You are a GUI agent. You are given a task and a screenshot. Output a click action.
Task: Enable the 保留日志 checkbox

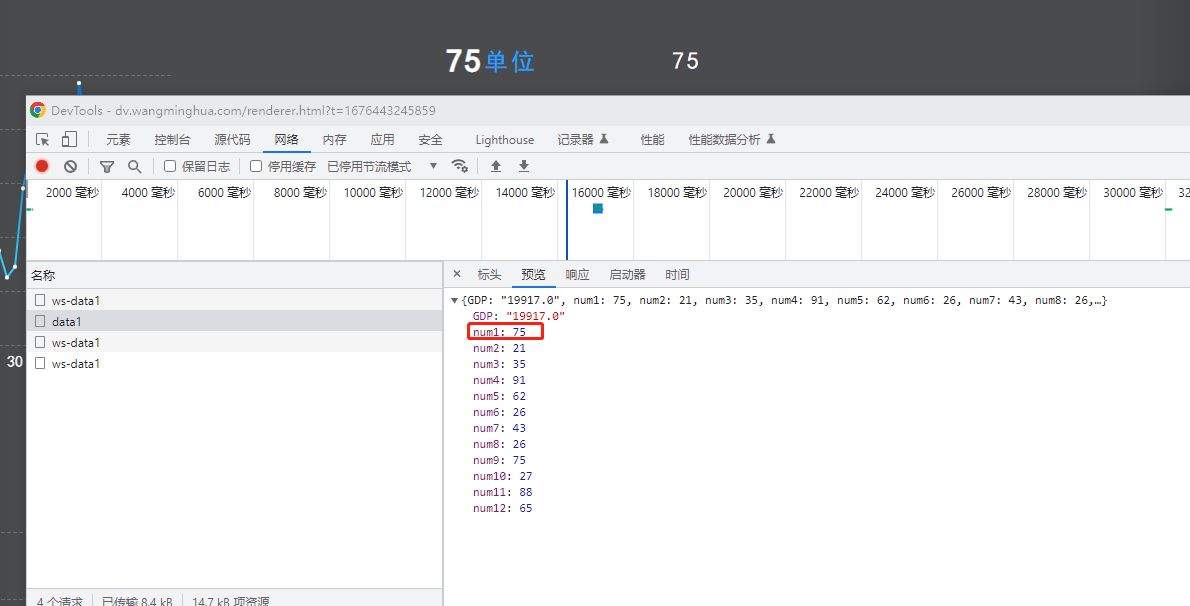pos(168,166)
